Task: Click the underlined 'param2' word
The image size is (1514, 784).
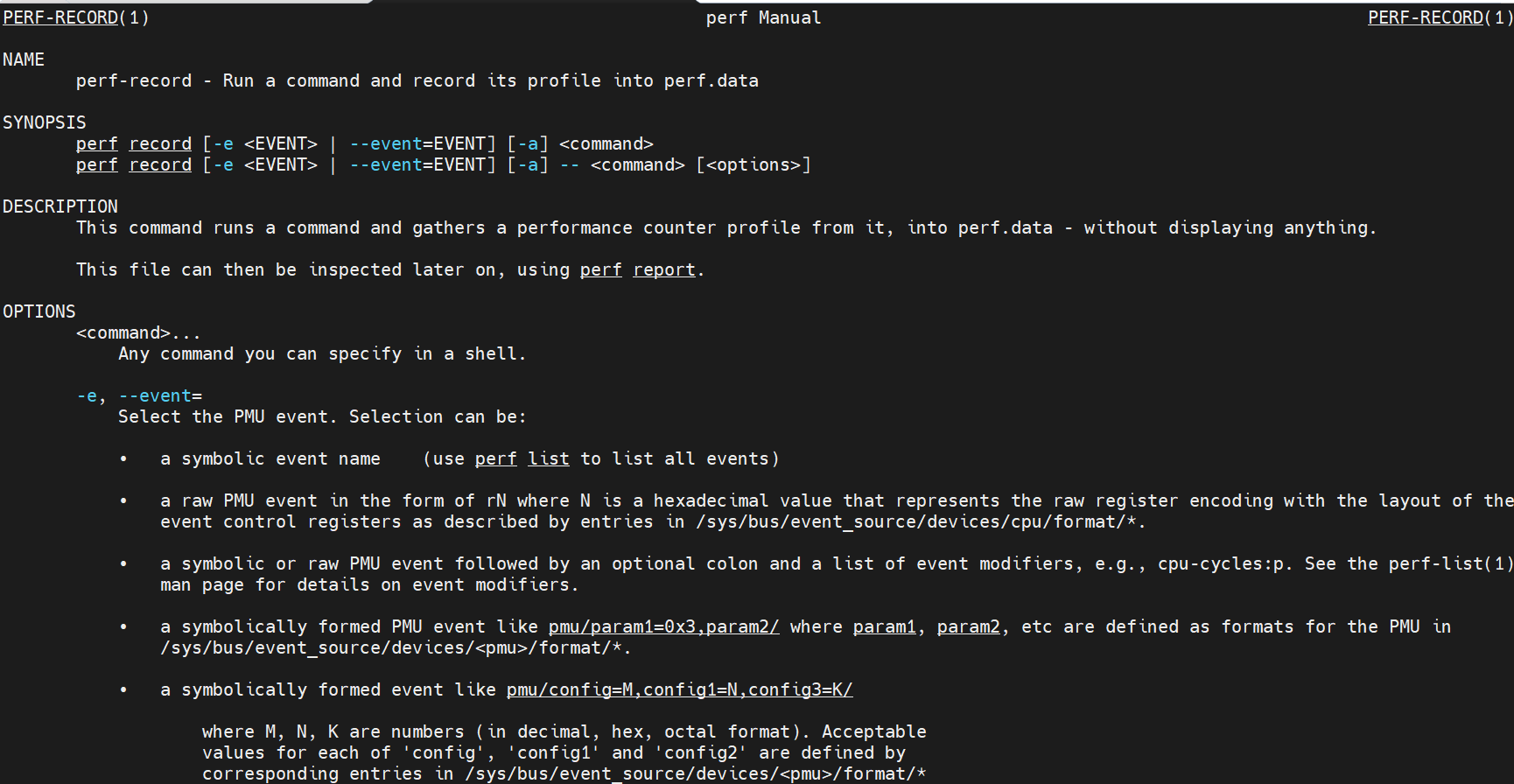Action: pyautogui.click(x=969, y=626)
